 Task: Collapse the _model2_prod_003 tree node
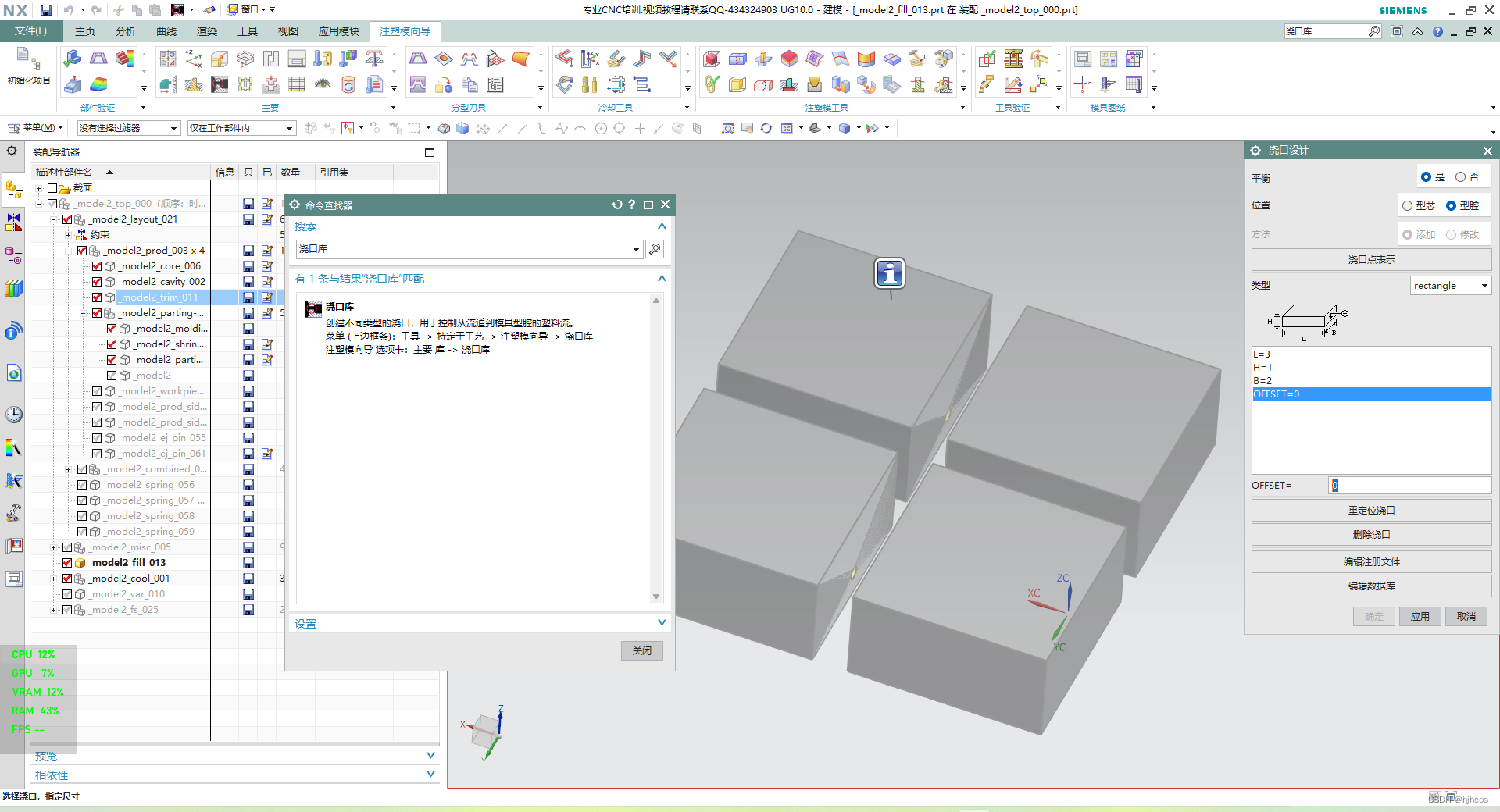point(69,251)
